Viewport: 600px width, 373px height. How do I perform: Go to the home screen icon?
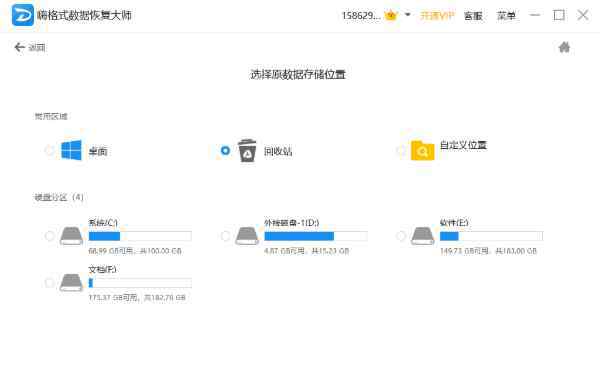(x=564, y=47)
